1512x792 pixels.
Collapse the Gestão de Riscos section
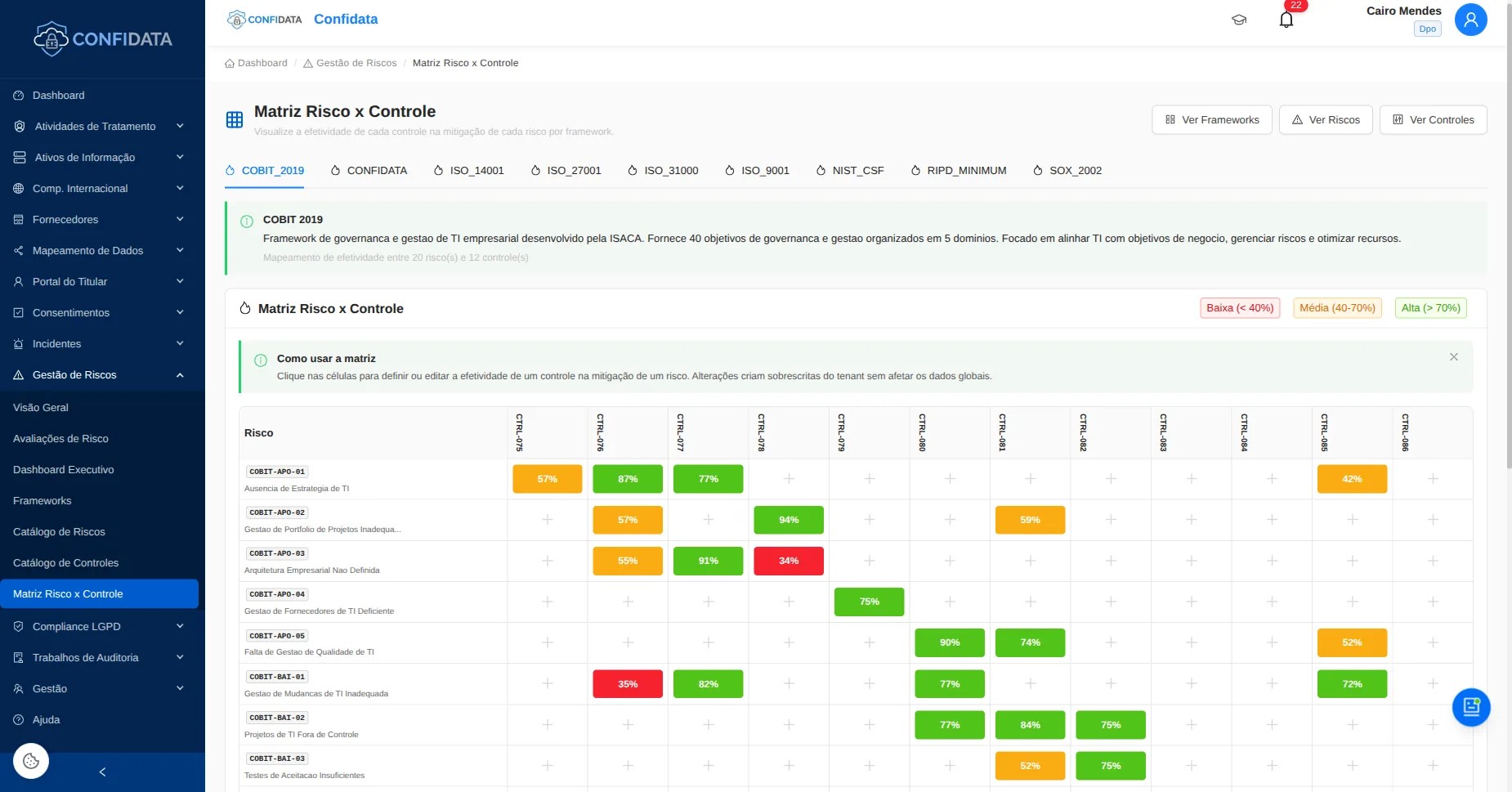pyautogui.click(x=179, y=374)
